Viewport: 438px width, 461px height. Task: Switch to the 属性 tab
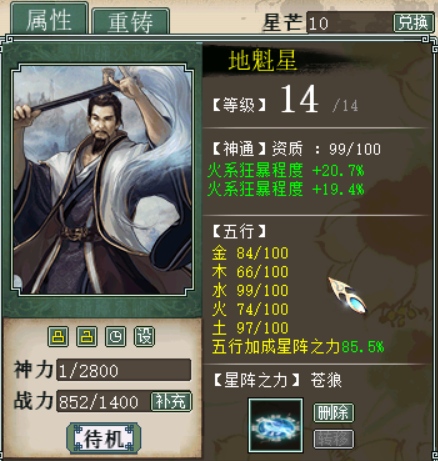49,19
